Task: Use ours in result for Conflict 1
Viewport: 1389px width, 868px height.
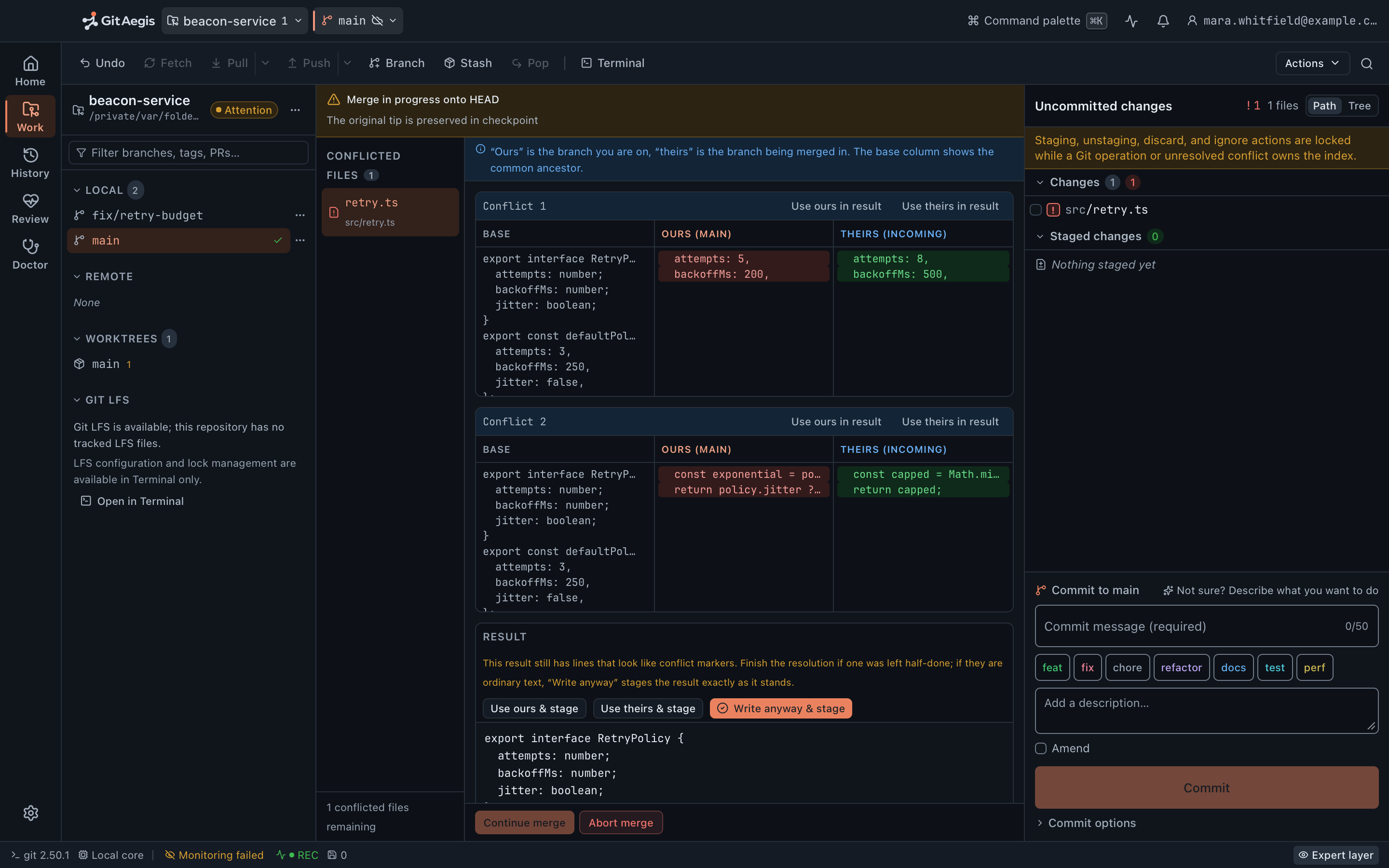Action: click(x=836, y=206)
